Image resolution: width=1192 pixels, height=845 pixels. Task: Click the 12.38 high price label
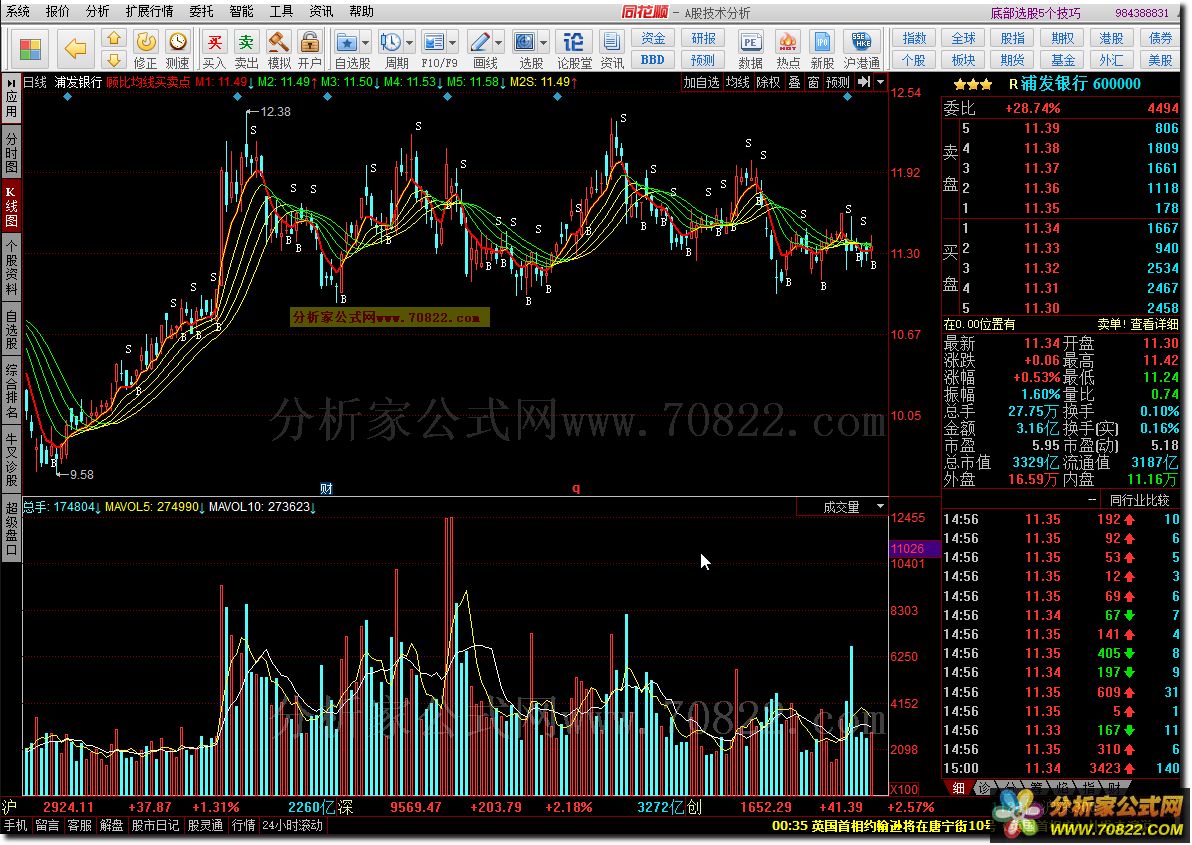click(275, 112)
